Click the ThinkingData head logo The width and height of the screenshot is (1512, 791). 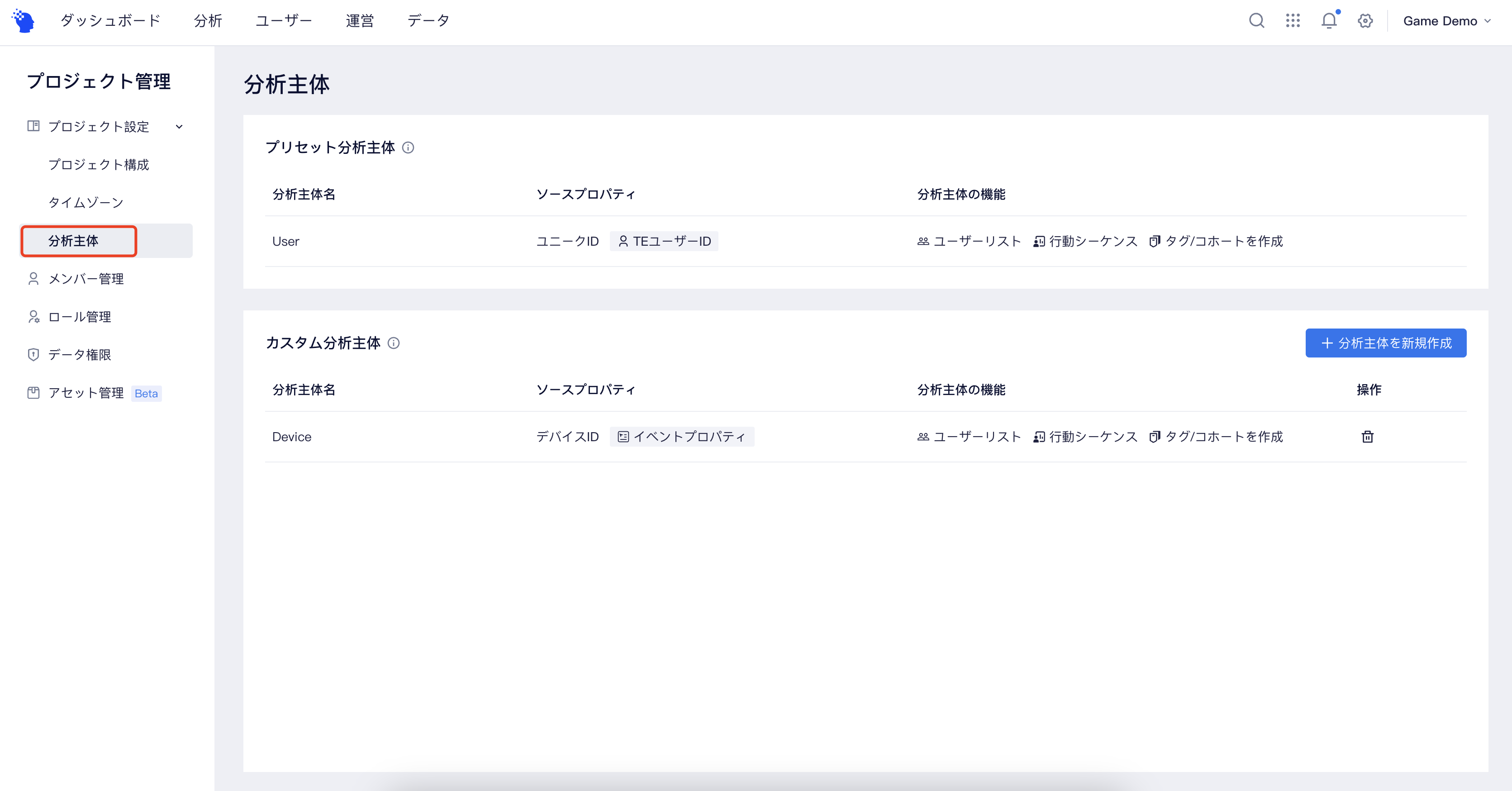point(24,21)
